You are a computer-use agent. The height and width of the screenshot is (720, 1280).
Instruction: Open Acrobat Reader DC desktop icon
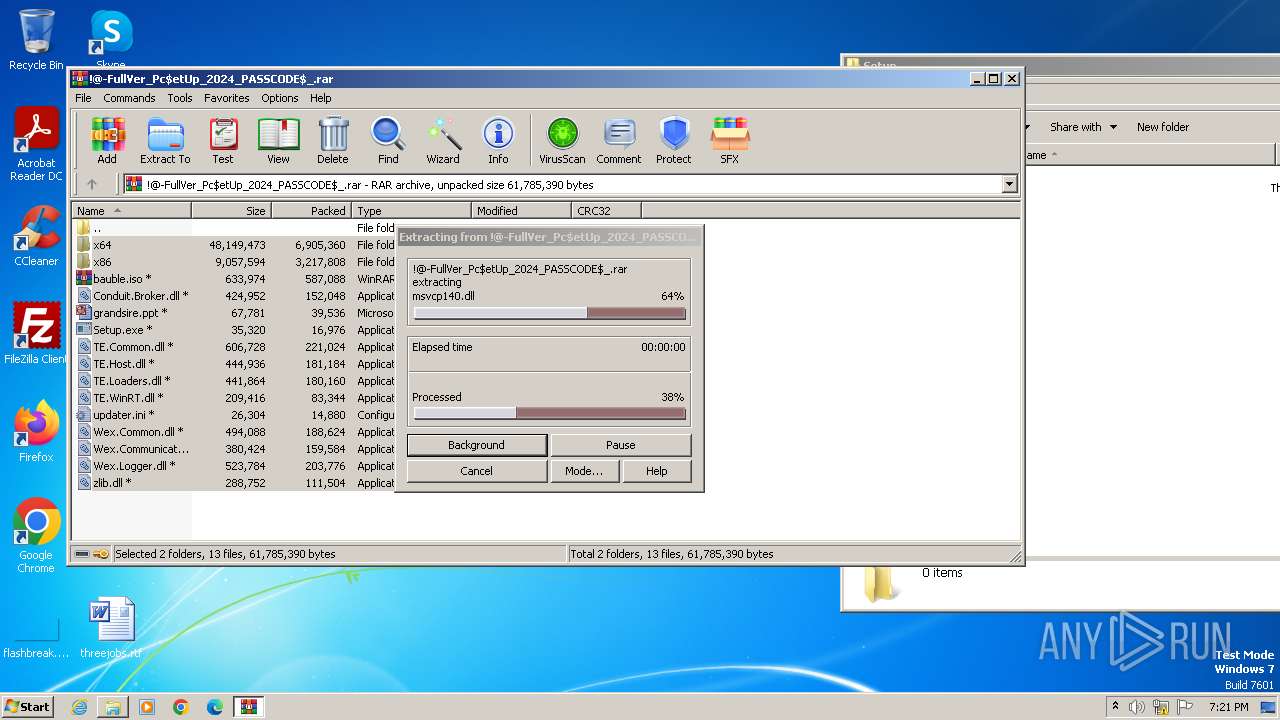coord(36,146)
